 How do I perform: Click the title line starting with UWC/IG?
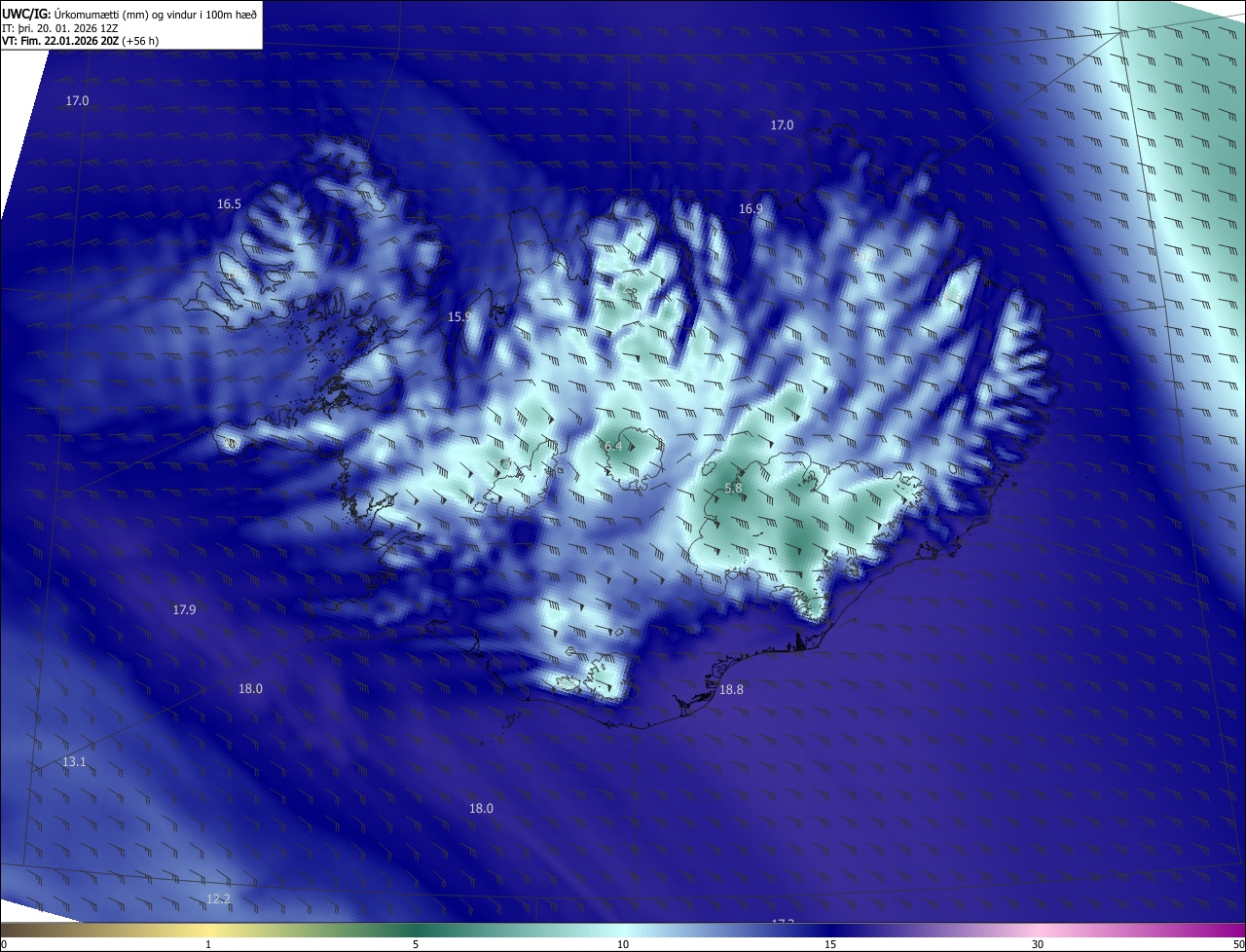tap(129, 13)
